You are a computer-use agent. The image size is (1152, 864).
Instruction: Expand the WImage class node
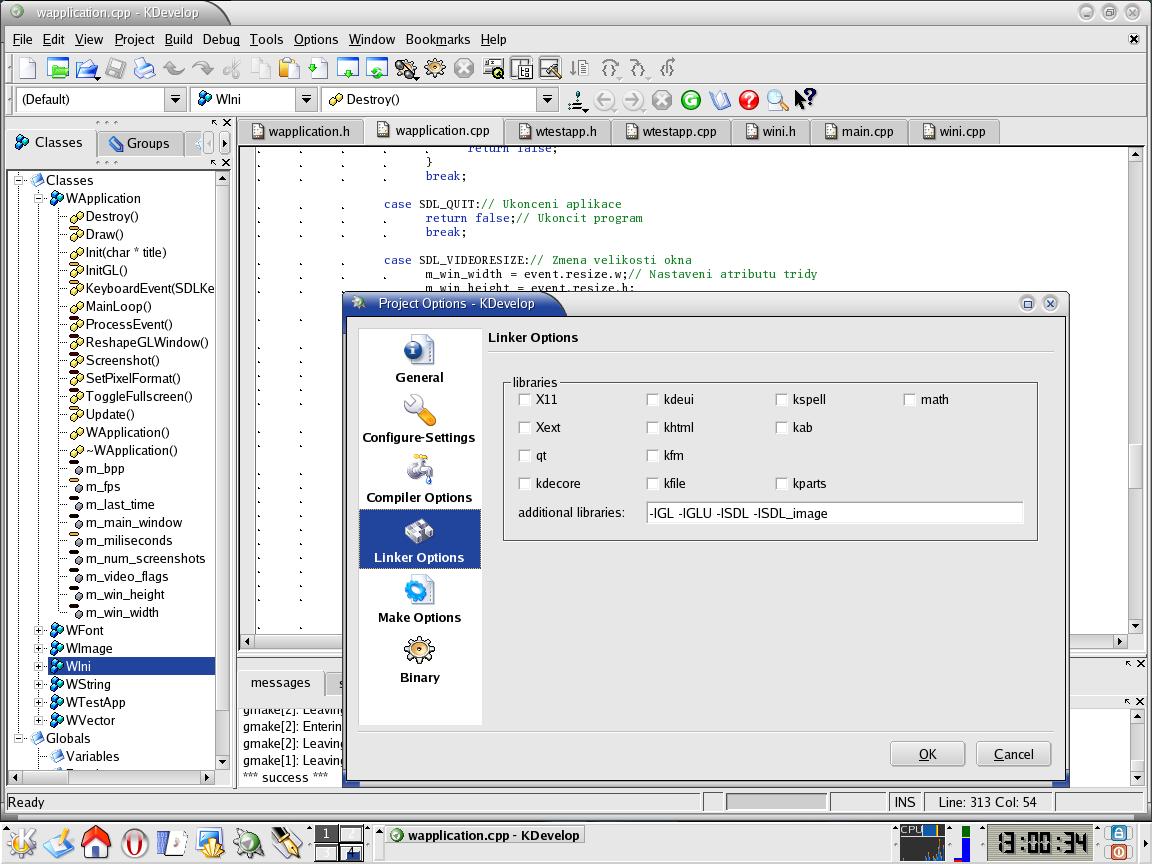click(39, 649)
